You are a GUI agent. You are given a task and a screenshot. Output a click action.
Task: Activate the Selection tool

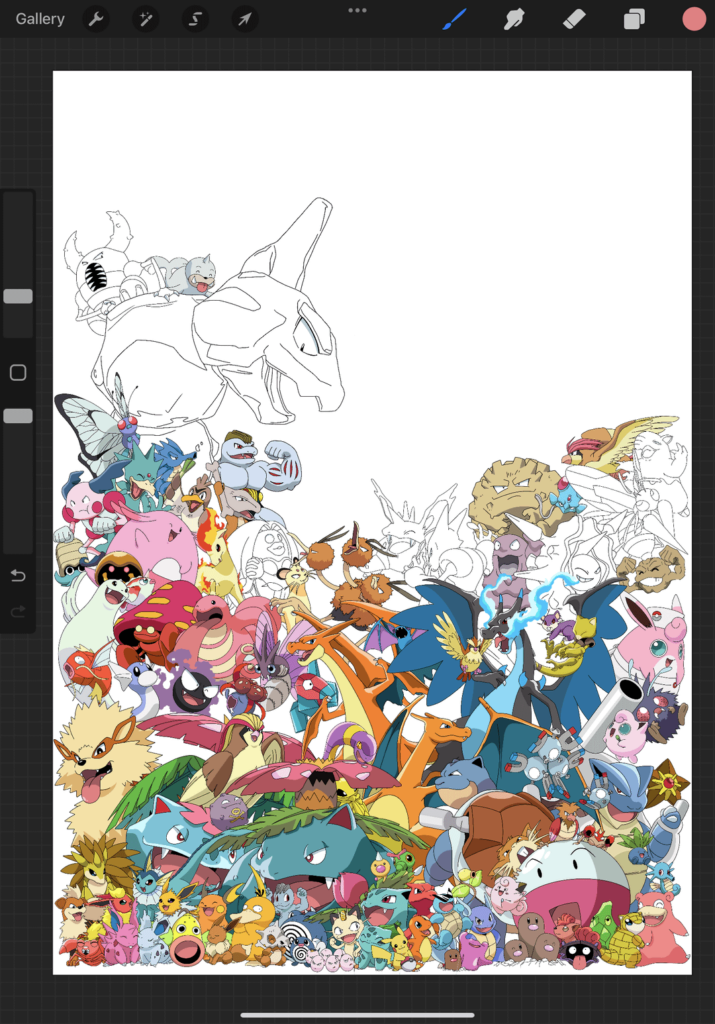[195, 19]
